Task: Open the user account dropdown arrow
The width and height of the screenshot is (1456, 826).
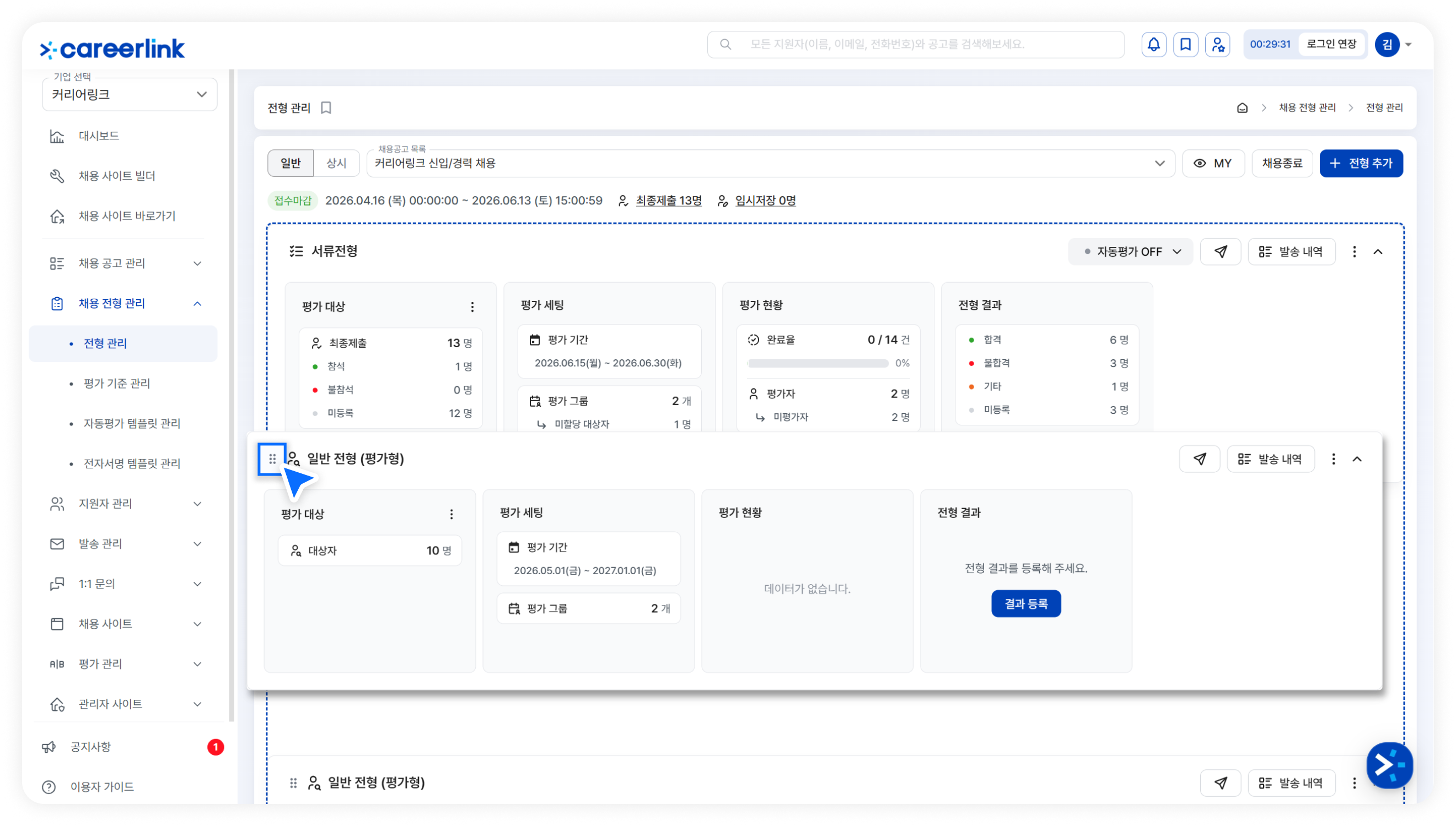Action: click(1409, 44)
